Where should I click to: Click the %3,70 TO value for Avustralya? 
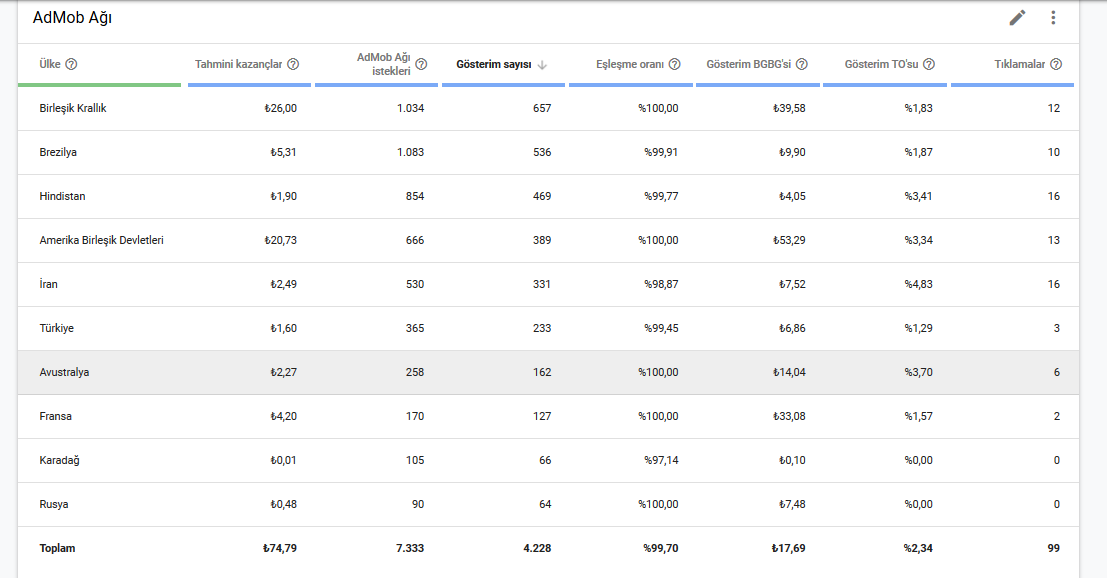pos(918,372)
